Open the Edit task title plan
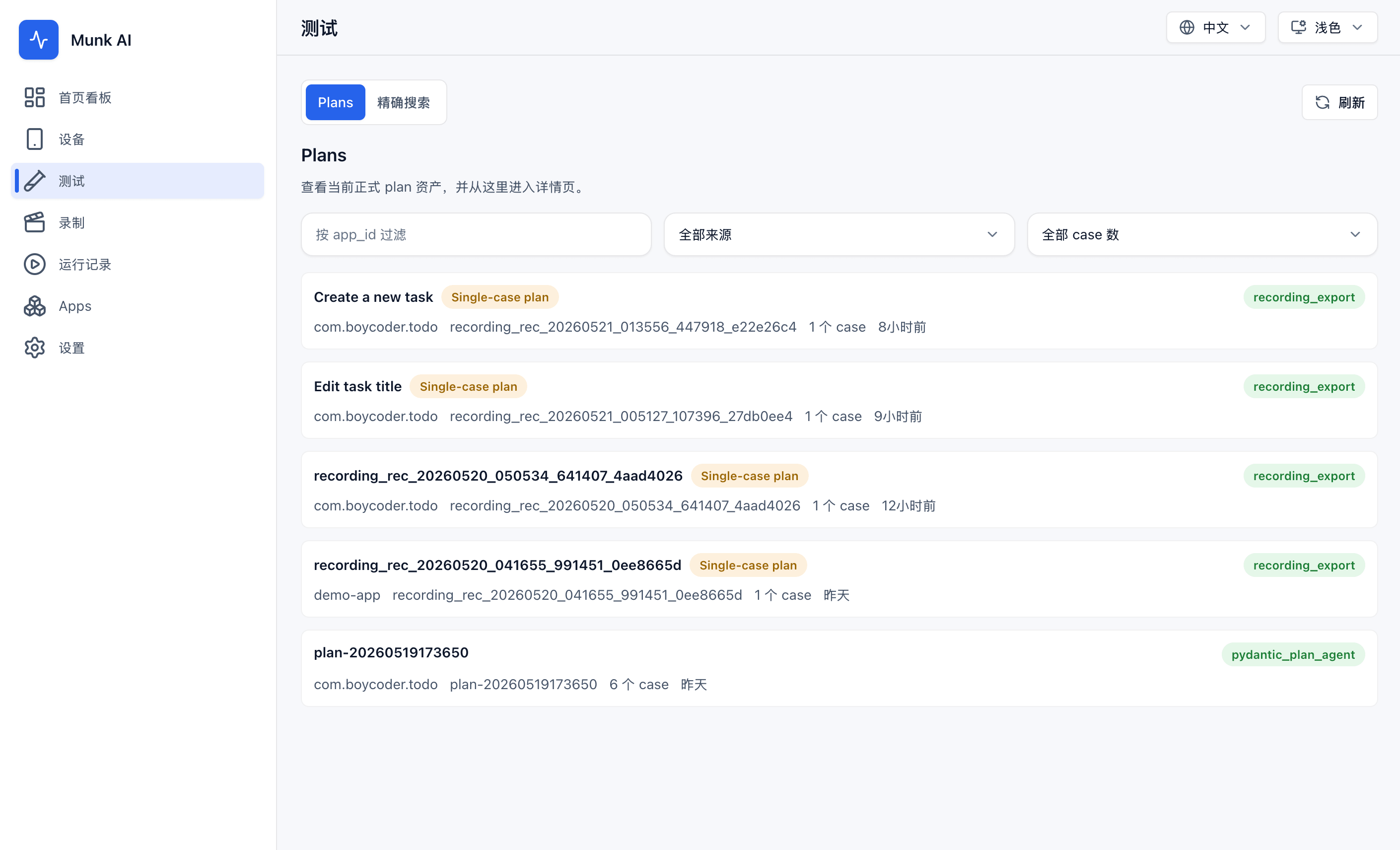Screen dimensions: 1400x850 tap(358, 386)
